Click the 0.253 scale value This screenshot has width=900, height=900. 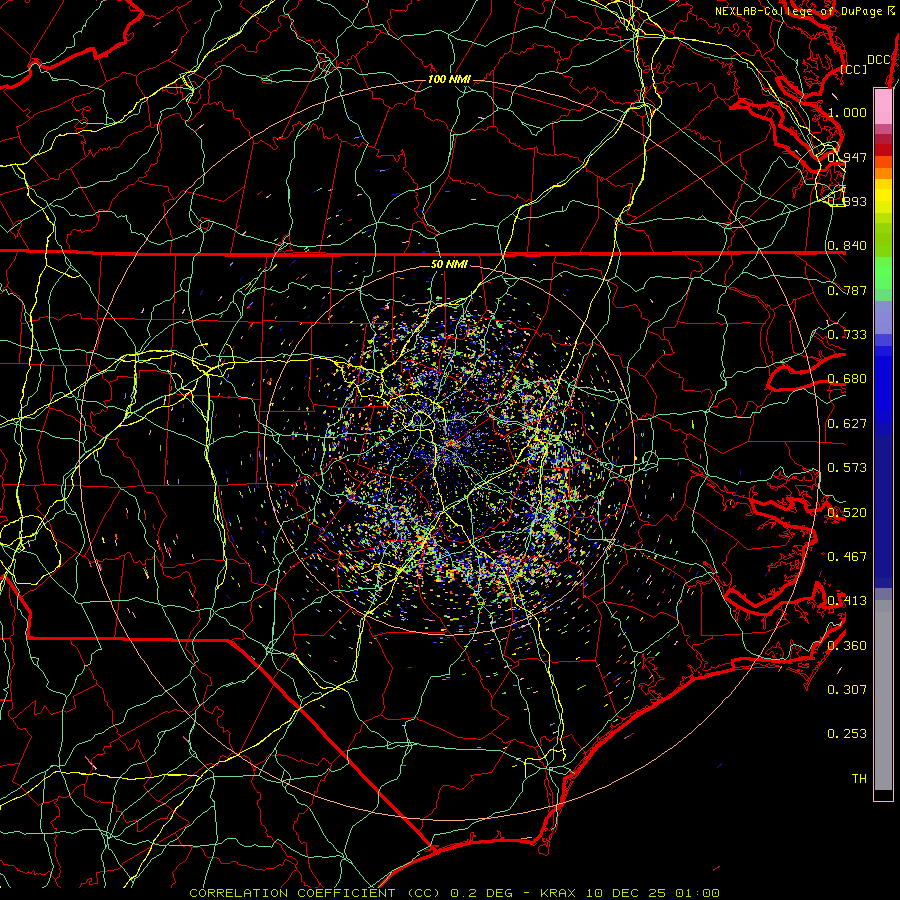pyautogui.click(x=847, y=734)
